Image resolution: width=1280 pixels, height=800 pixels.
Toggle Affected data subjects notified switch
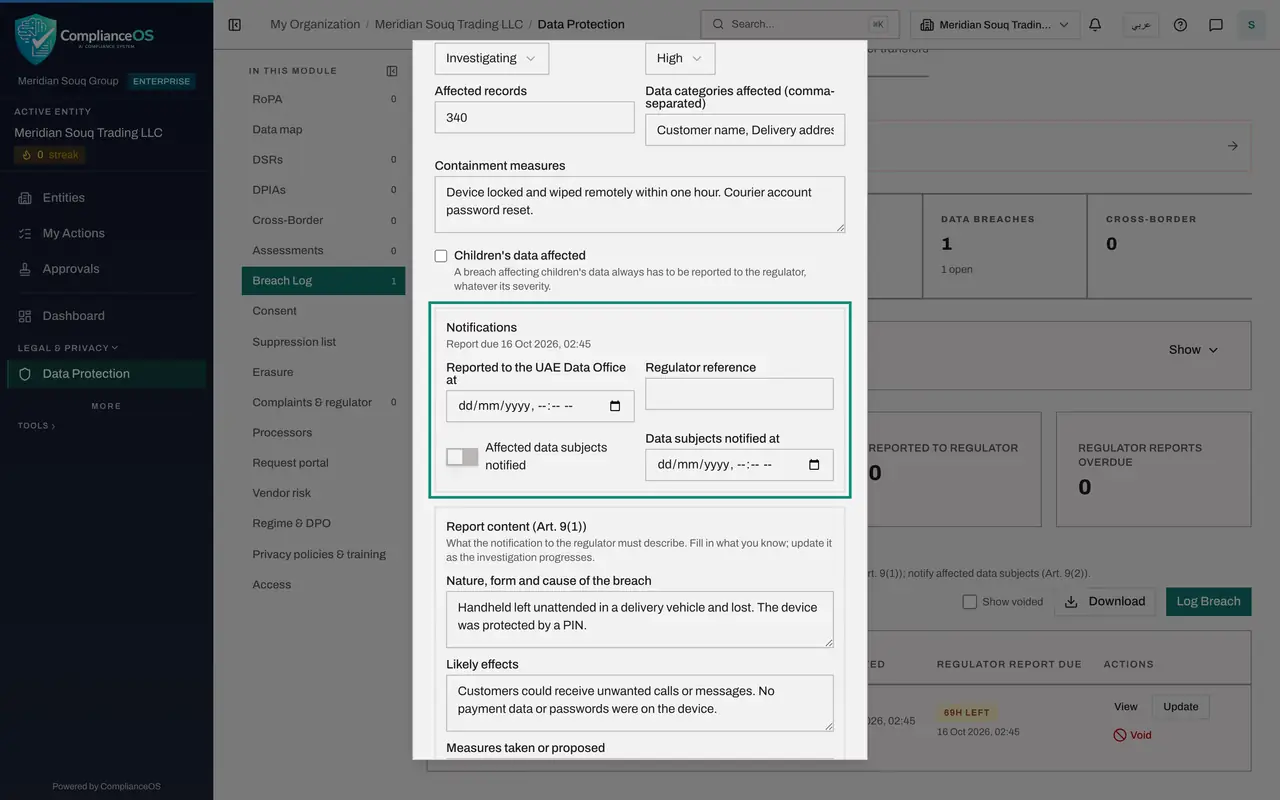462,457
